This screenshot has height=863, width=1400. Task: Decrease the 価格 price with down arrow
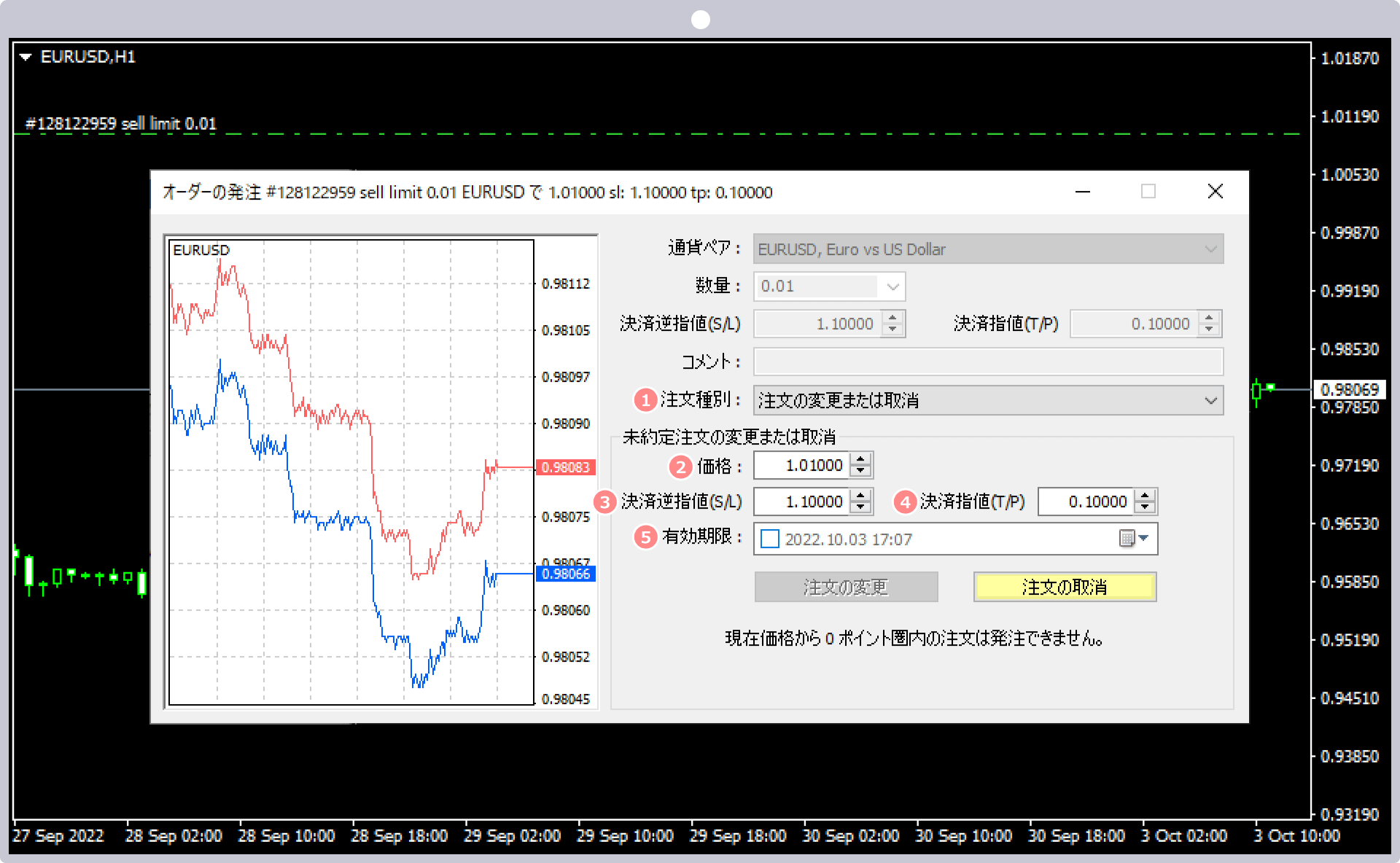pos(861,471)
